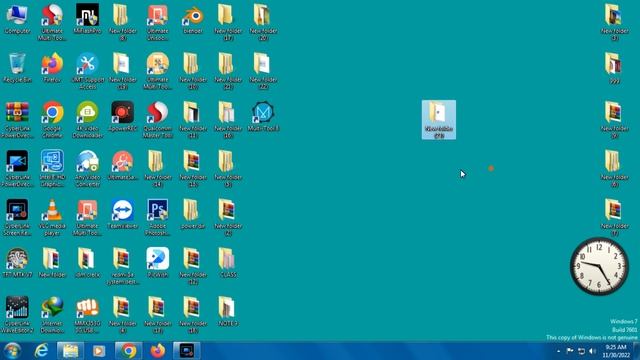Select the Multi-Tool 8 shortcut
Viewport: 640px width, 360px height.
click(263, 117)
